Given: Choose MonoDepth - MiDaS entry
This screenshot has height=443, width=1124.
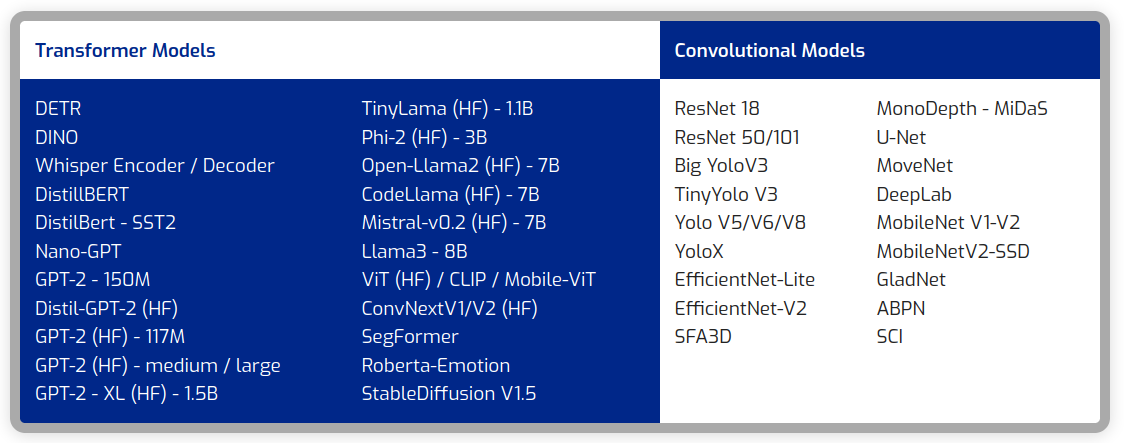Looking at the screenshot, I should [x=962, y=109].
